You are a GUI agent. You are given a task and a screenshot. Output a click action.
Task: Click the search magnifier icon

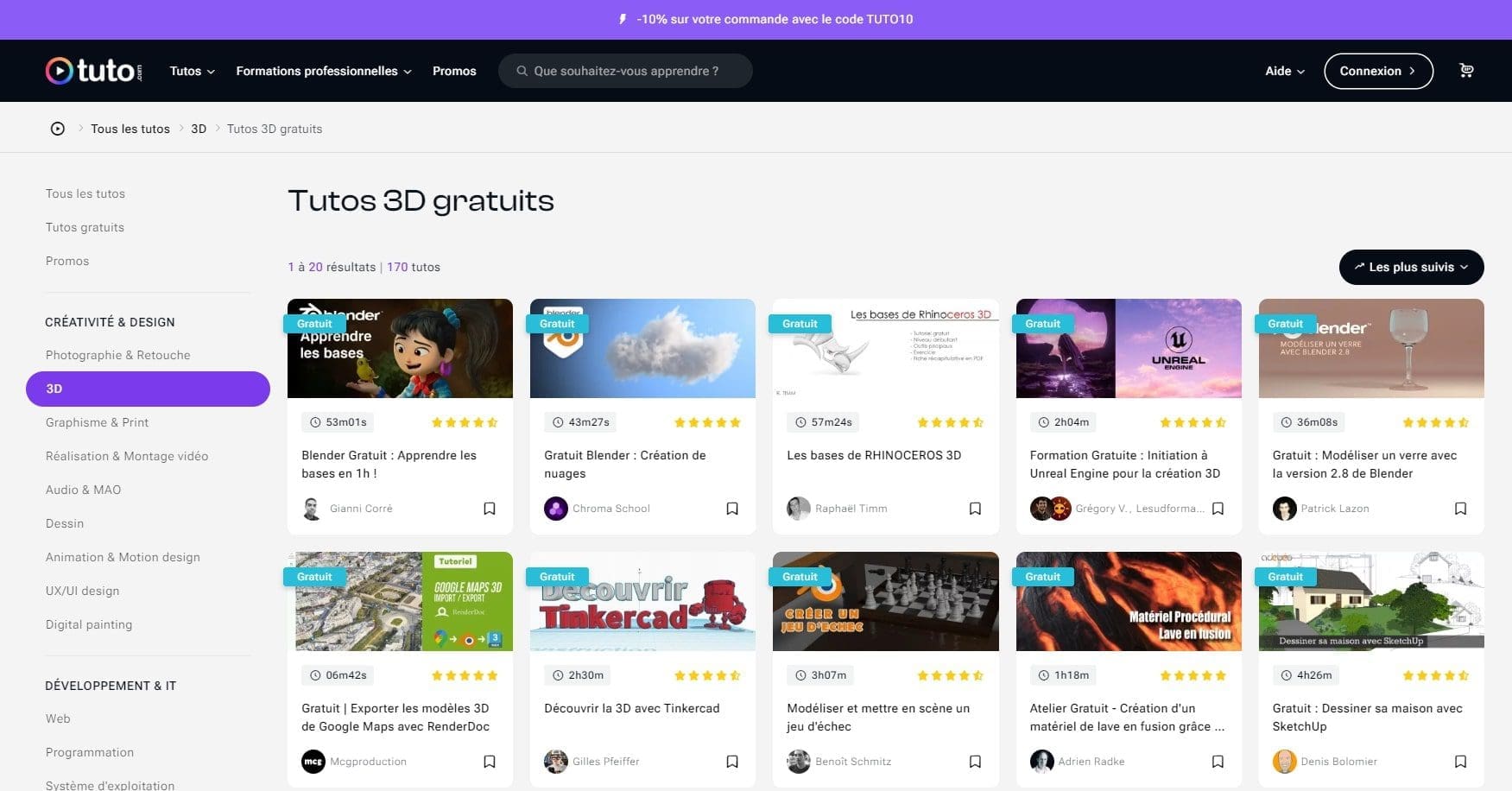coord(522,71)
